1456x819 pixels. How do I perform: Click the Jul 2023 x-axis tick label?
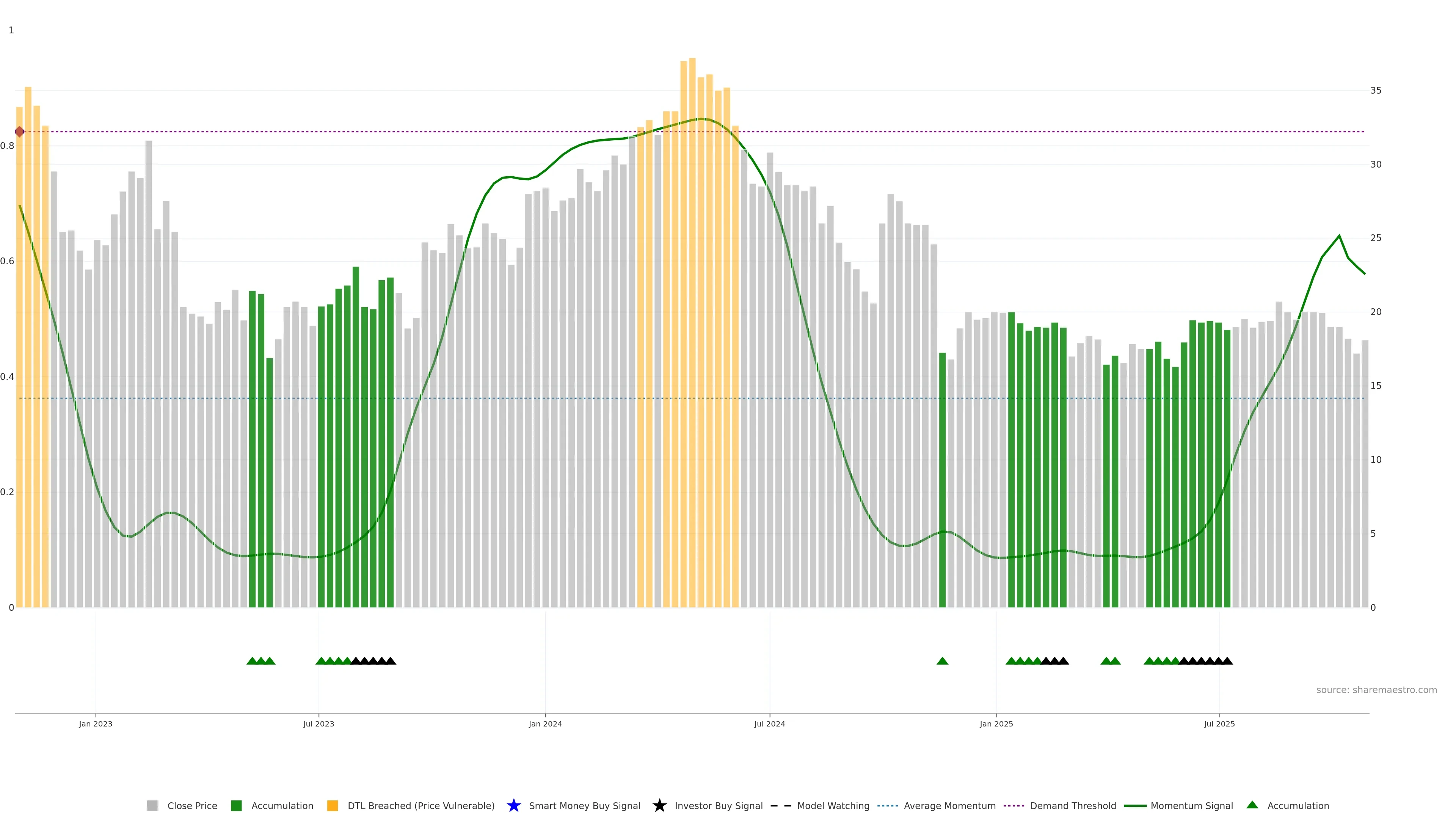point(318,723)
